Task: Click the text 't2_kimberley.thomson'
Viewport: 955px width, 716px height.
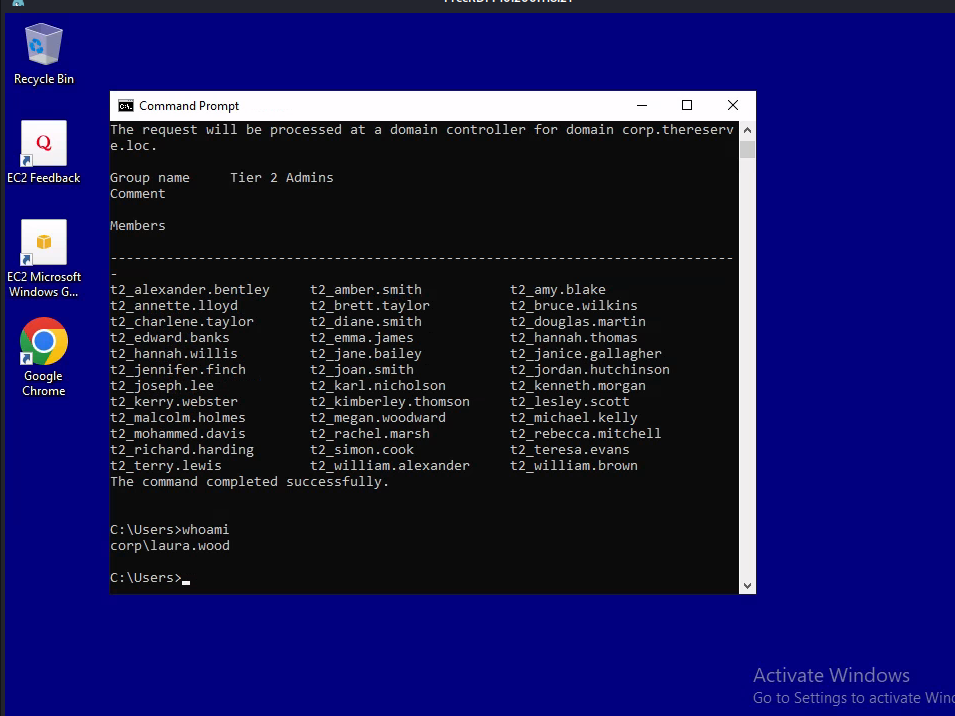Action: coord(390,402)
